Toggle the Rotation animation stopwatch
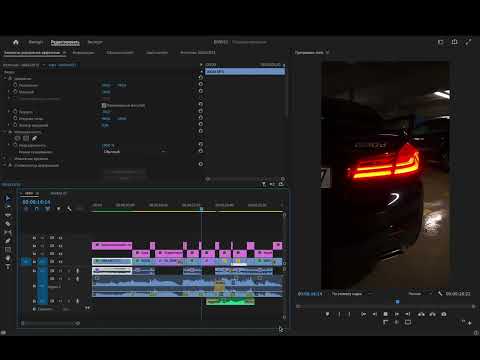 point(15,112)
